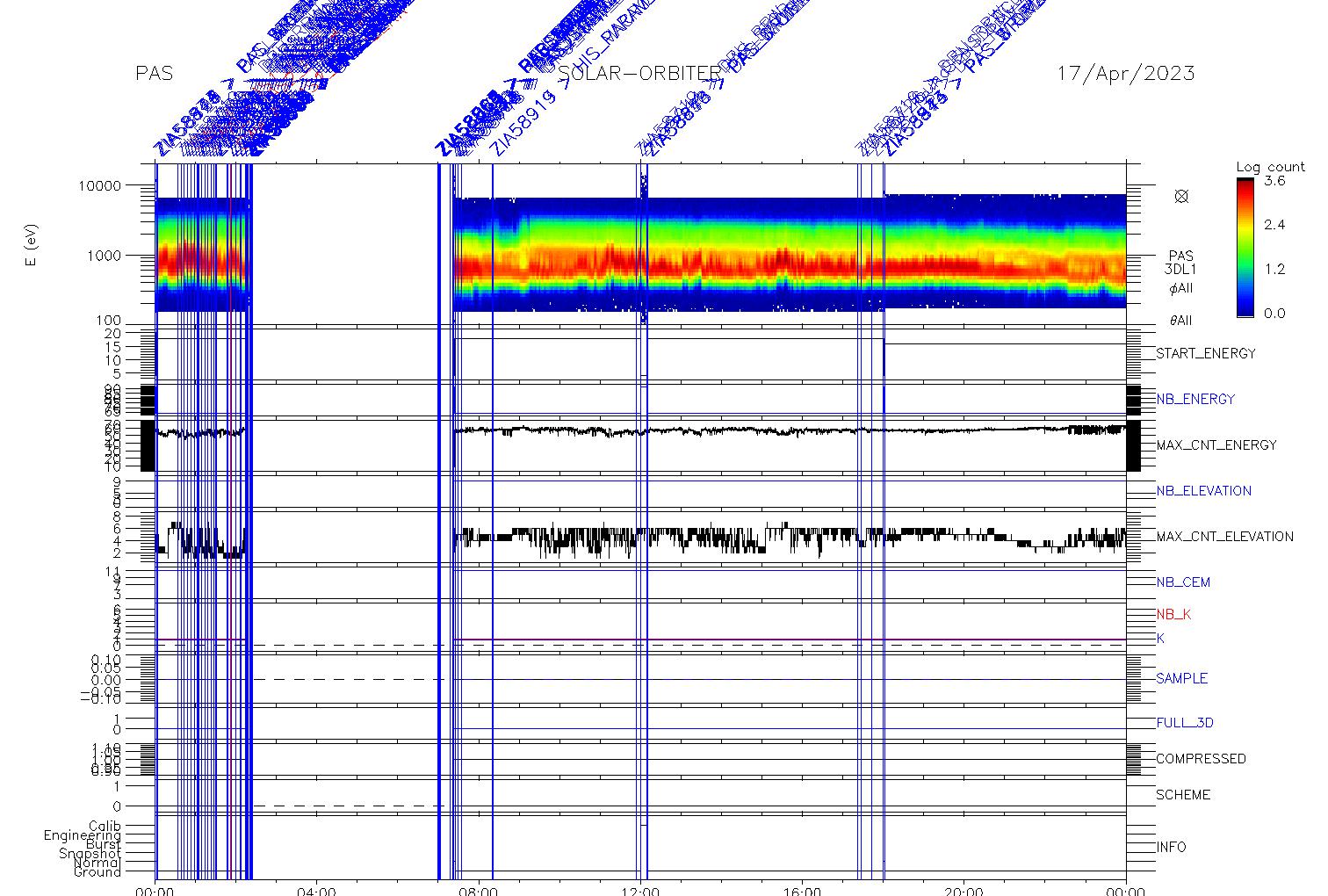Click the φAll label
This screenshot has width=1328, height=896.
pyautogui.click(x=1180, y=288)
